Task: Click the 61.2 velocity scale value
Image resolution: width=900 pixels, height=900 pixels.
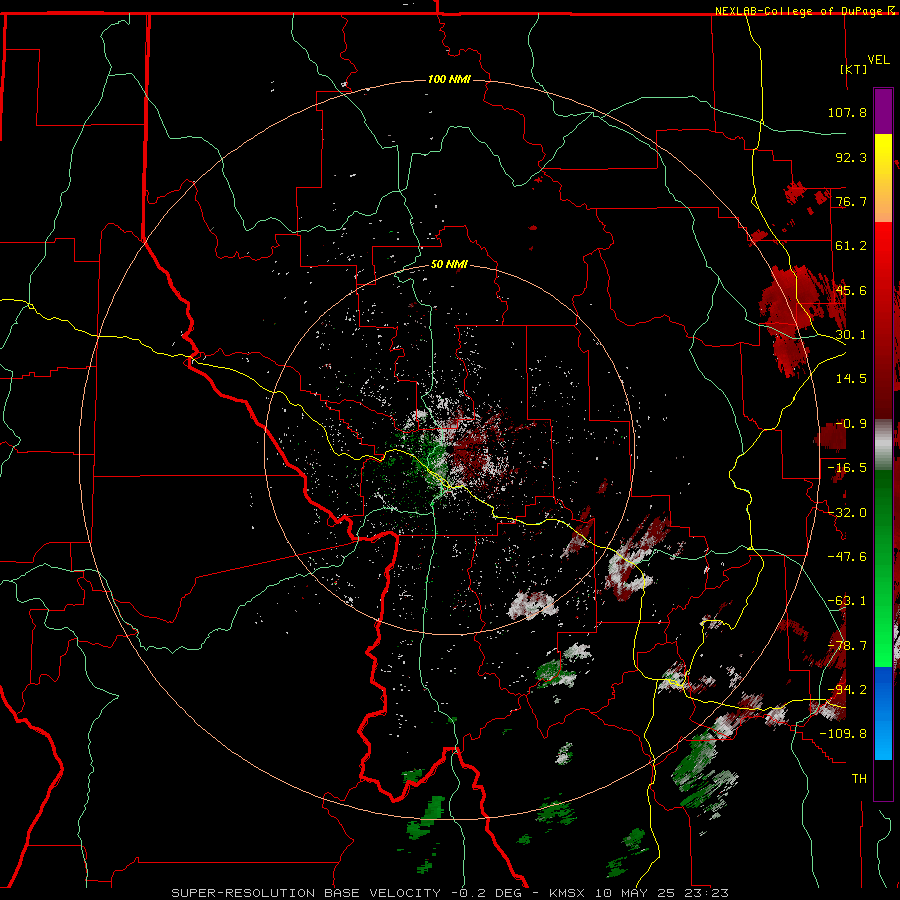Action: 851,246
